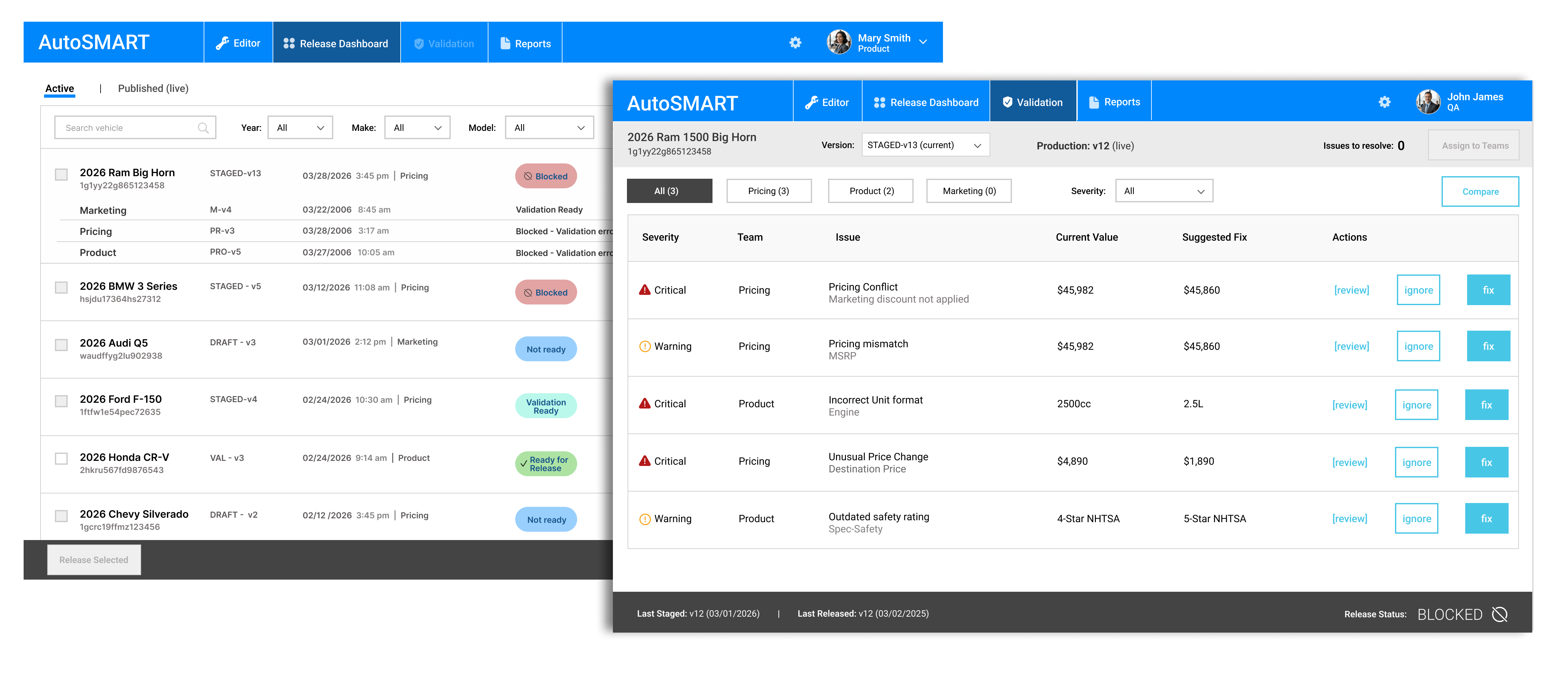This screenshot has width=1568, height=676.
Task: Click the search magnifier icon in vehicle search
Action: (x=203, y=128)
